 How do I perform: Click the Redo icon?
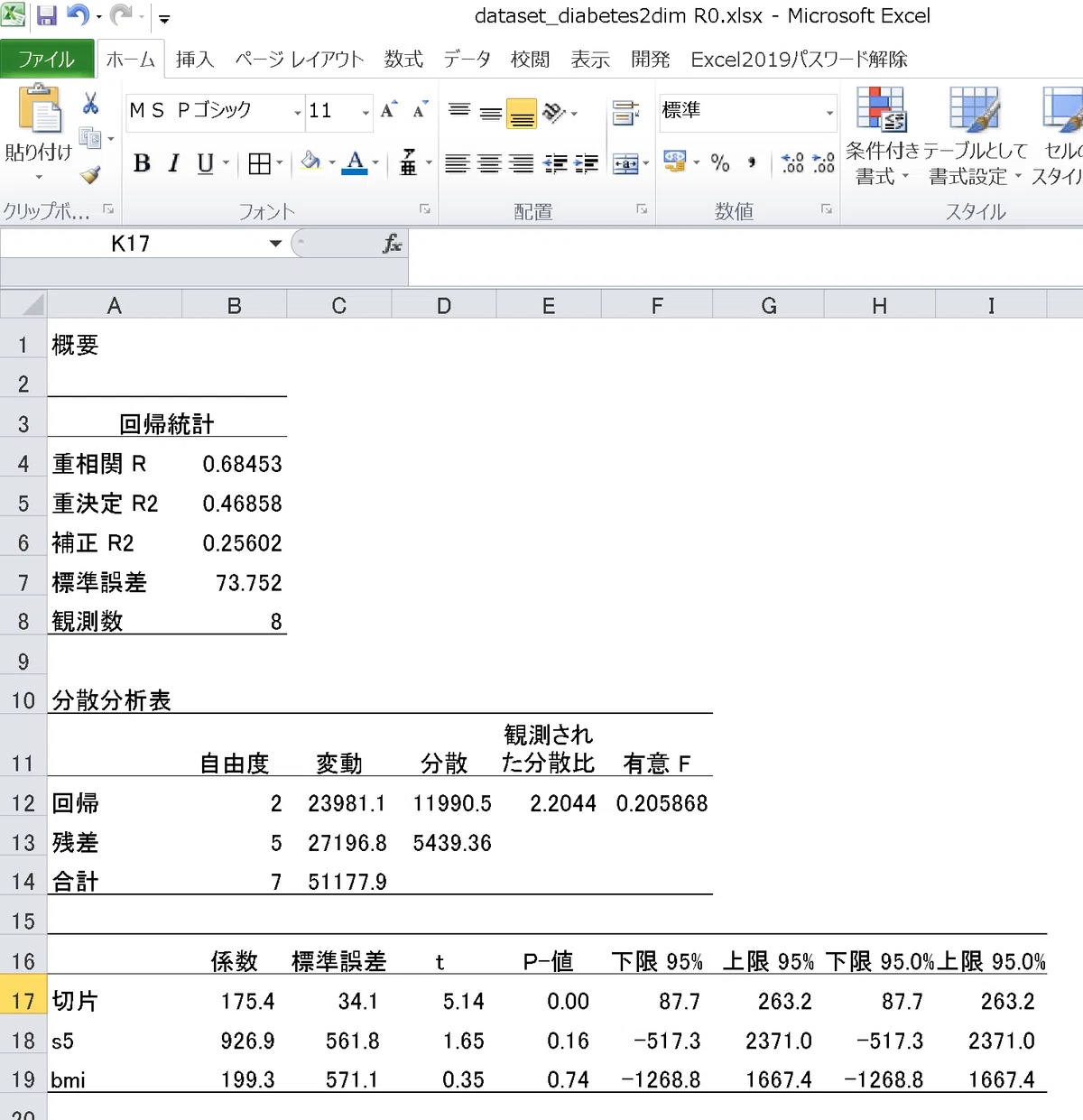pyautogui.click(x=121, y=15)
